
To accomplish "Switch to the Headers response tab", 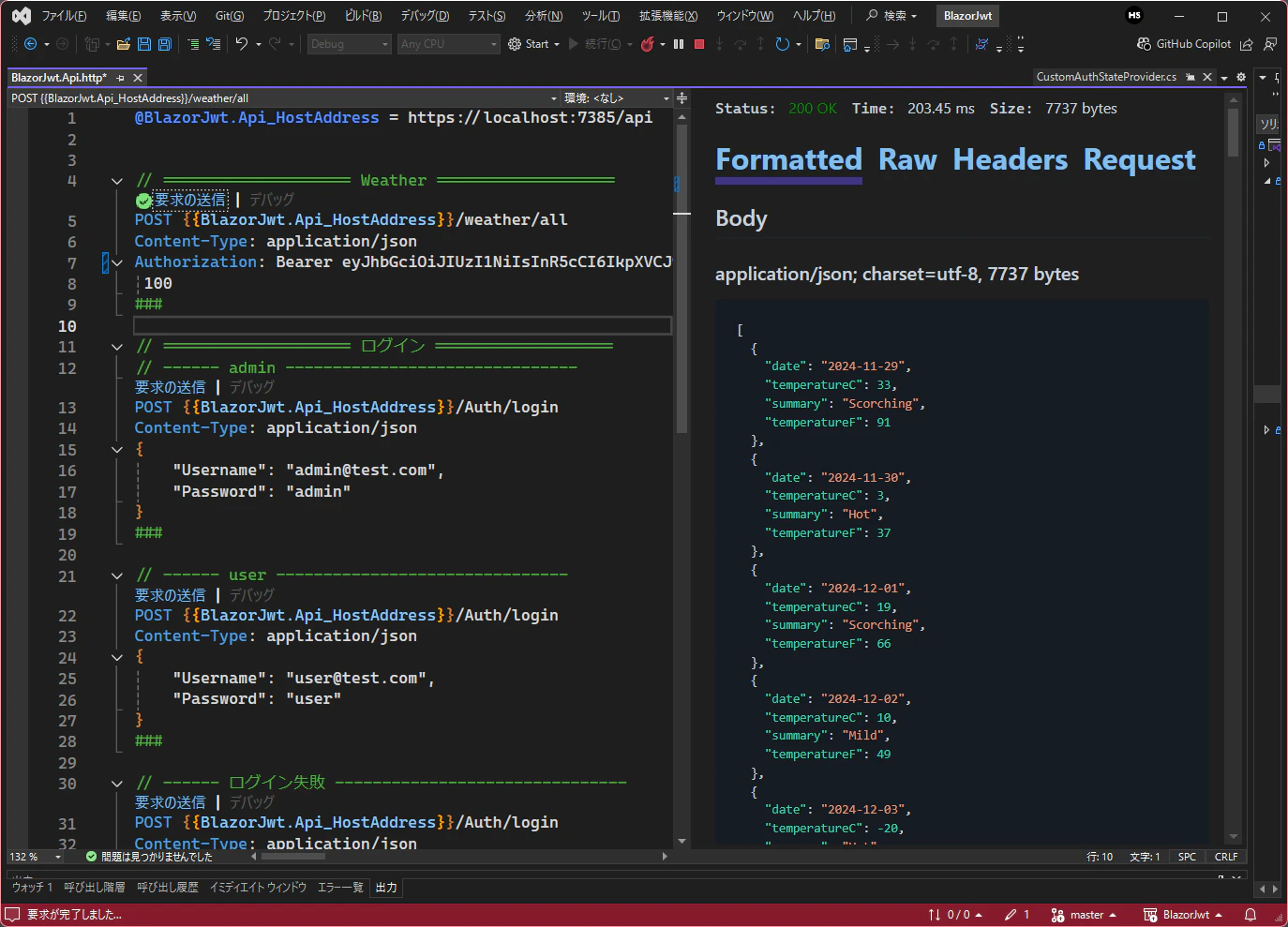I will [x=1010, y=160].
